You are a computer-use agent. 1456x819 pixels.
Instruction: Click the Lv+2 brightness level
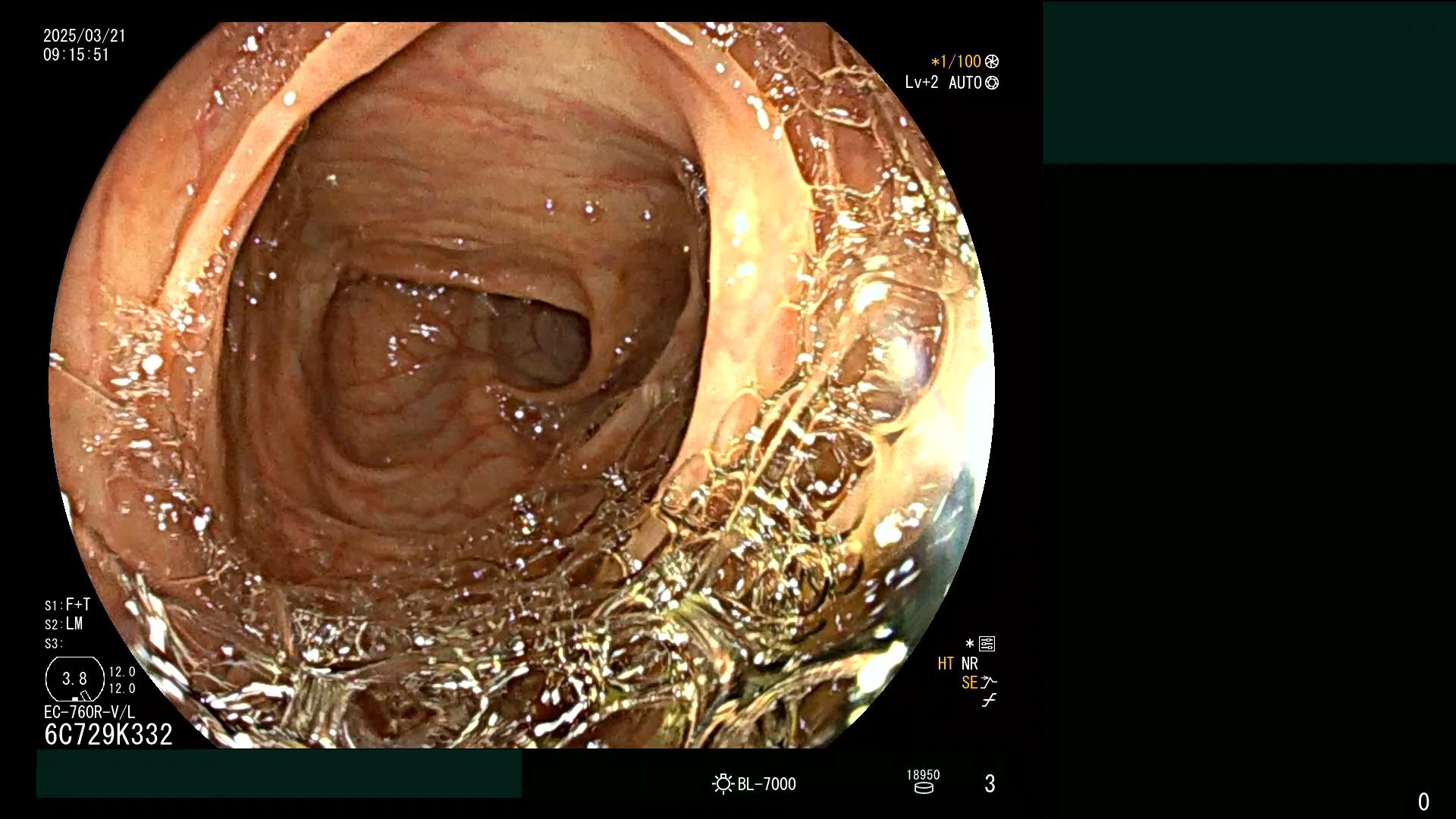click(921, 83)
